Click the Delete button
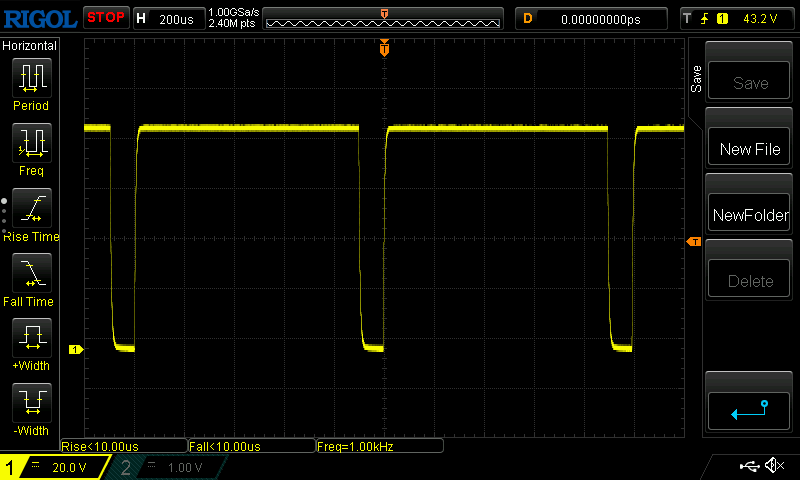This screenshot has width=800, height=480. (749, 279)
